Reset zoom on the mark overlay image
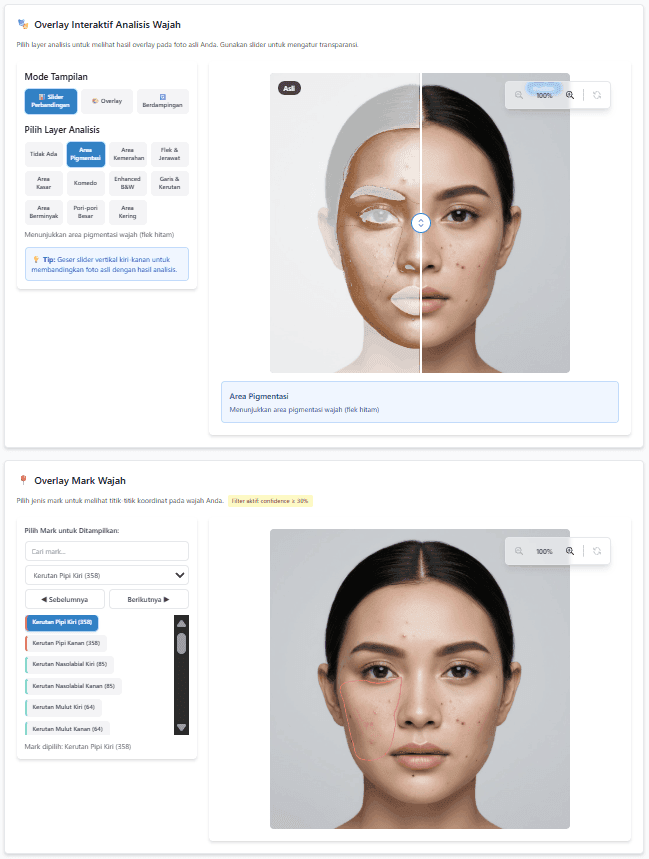 tap(597, 551)
